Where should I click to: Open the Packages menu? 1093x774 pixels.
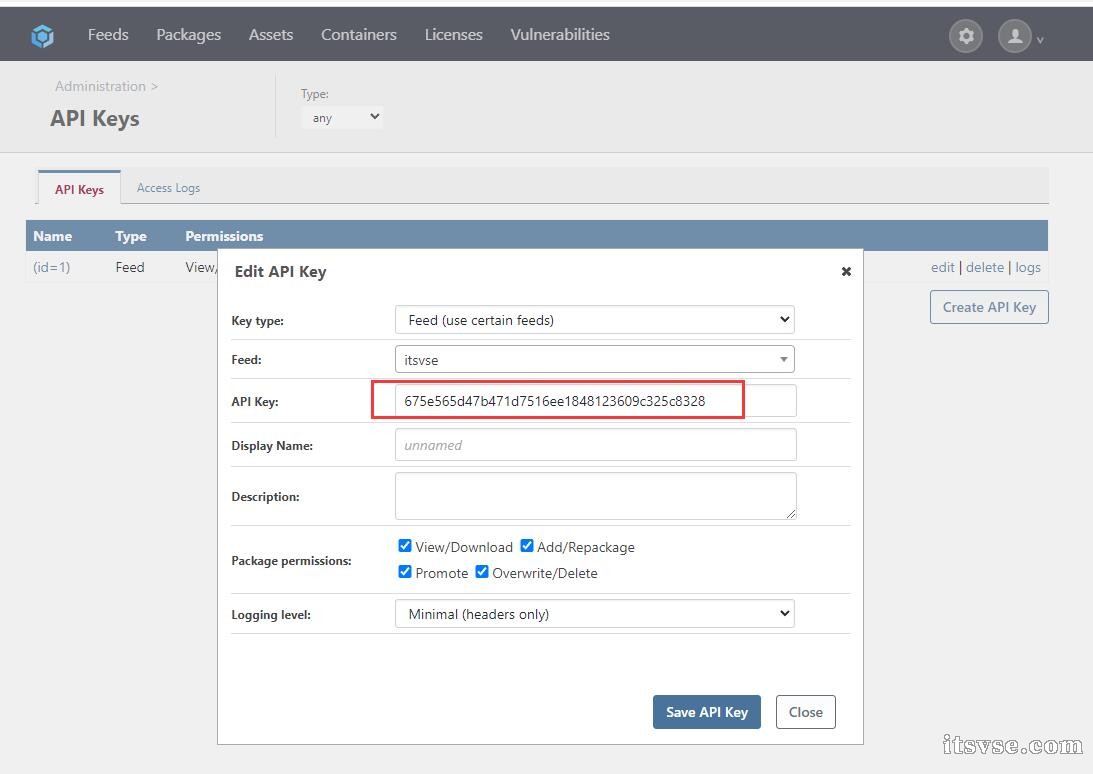tap(188, 35)
